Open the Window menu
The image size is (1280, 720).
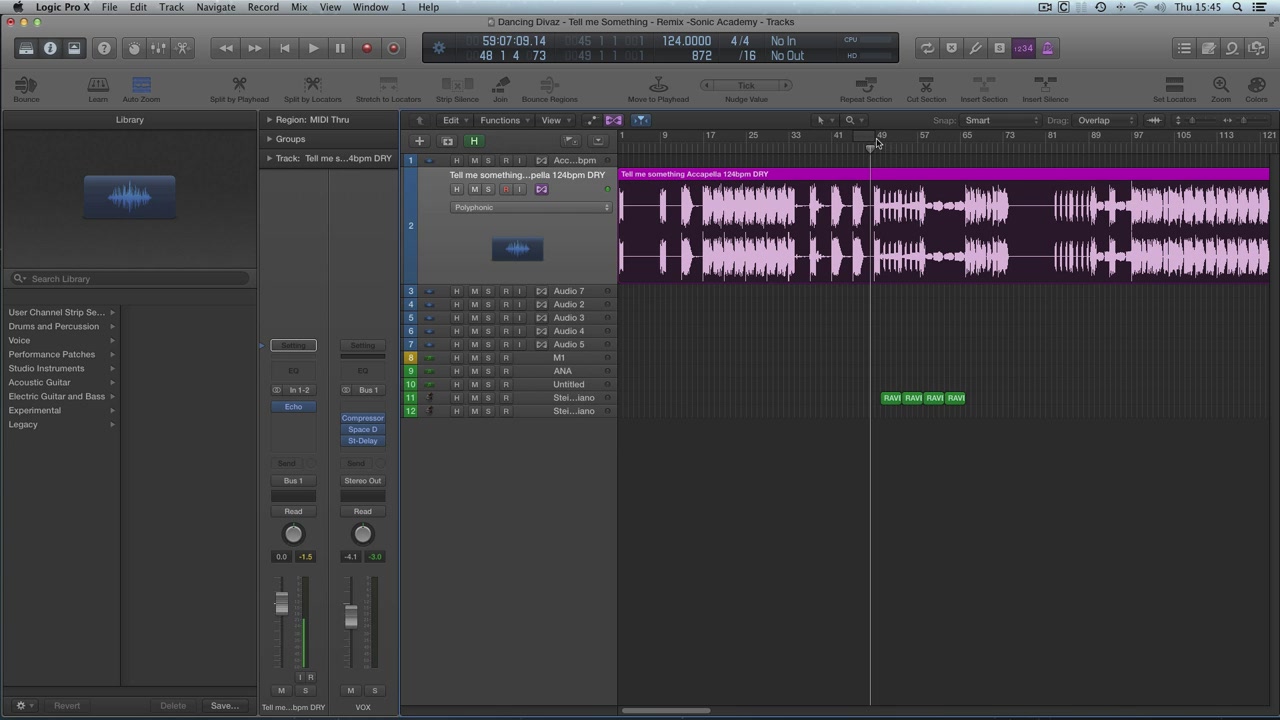[370, 7]
